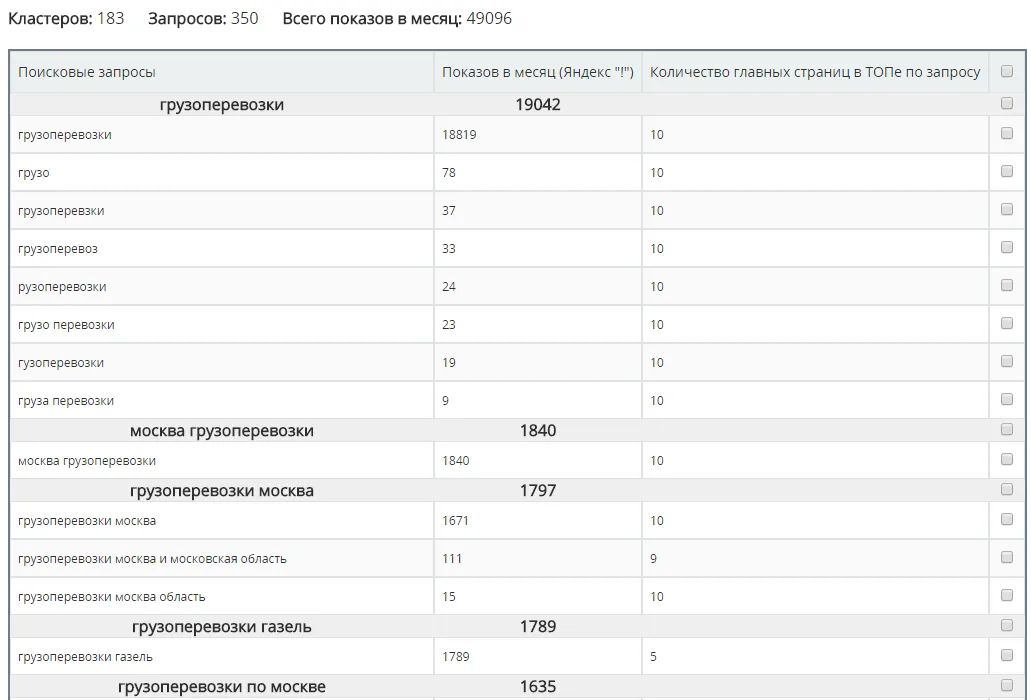1031x700 pixels.
Task: Click impressions value 23
Action: pos(448,325)
